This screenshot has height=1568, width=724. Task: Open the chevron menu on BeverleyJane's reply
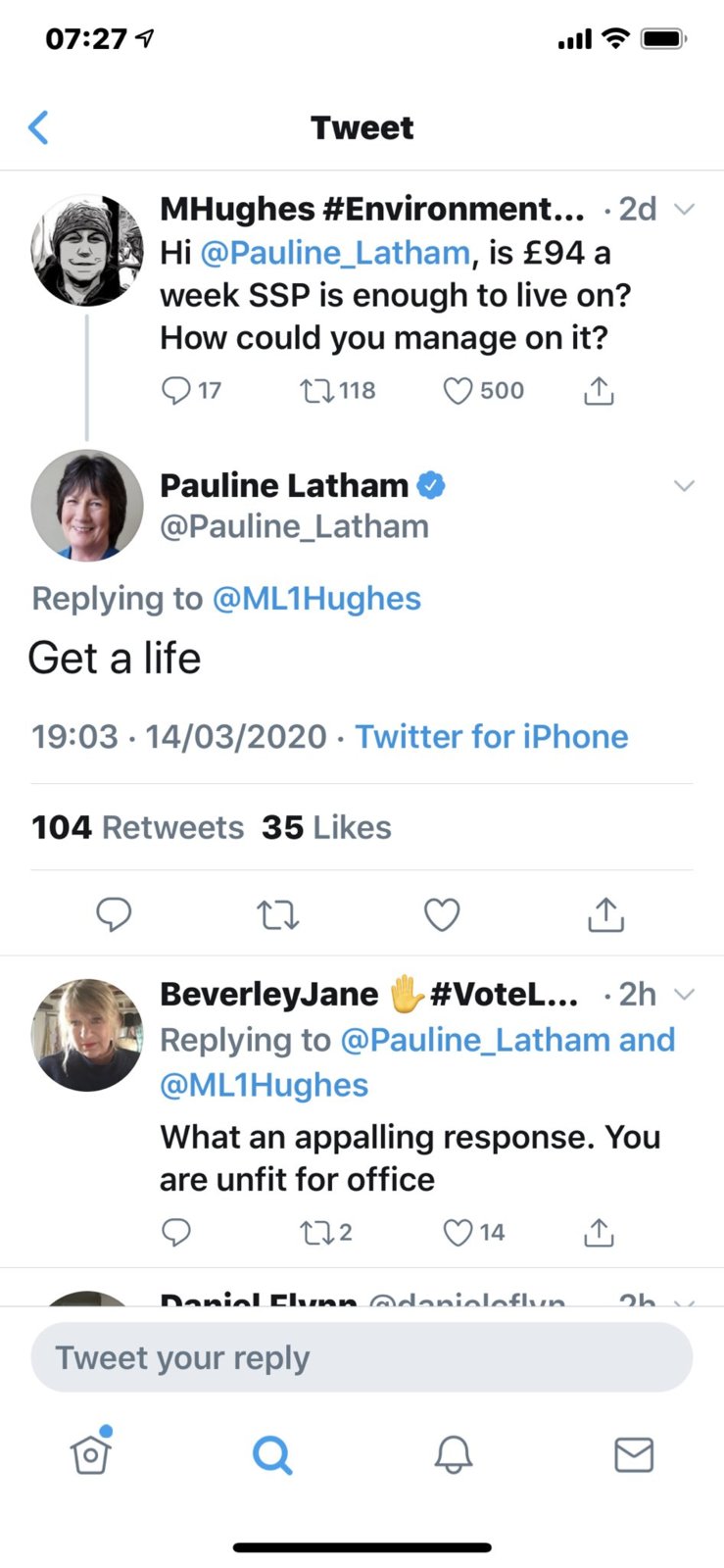point(685,994)
